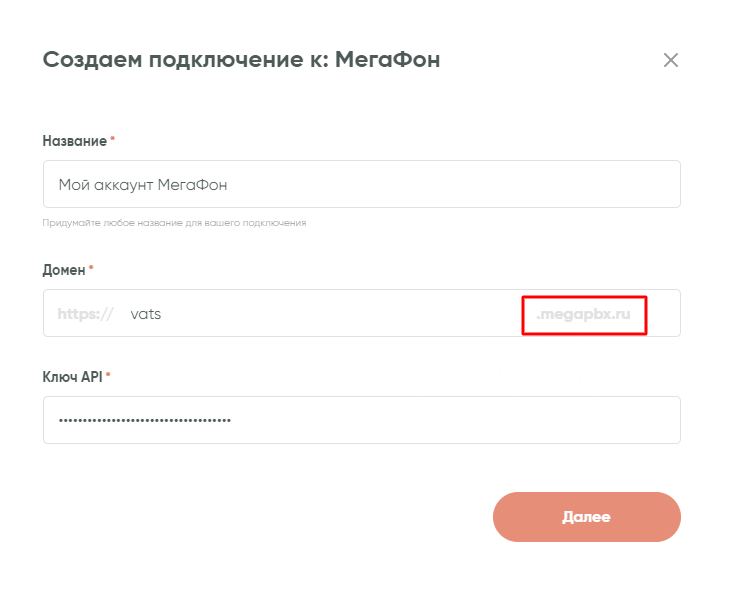
Task: Click the "Название" field label
Action: [x=74, y=141]
